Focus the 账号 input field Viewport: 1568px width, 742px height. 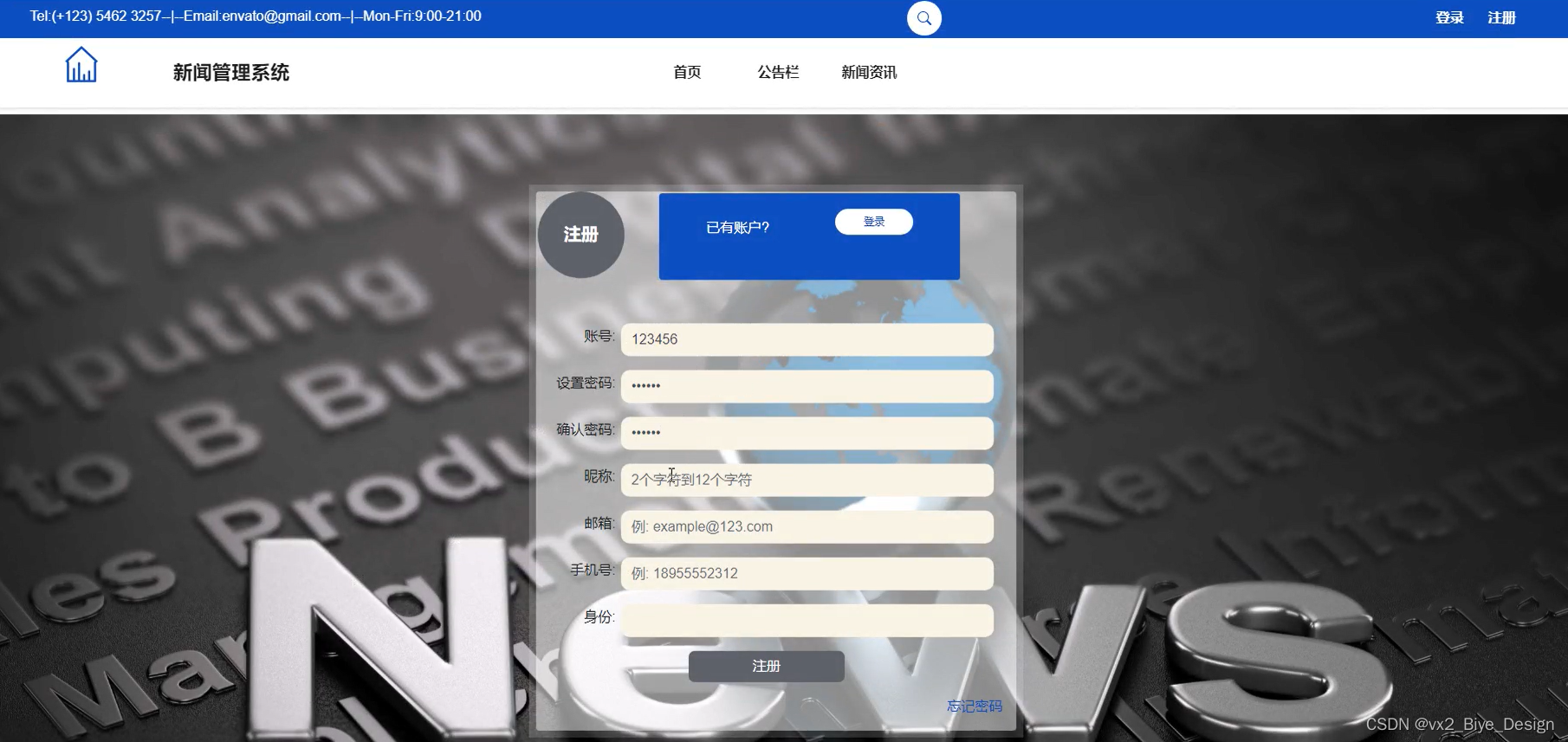(807, 339)
